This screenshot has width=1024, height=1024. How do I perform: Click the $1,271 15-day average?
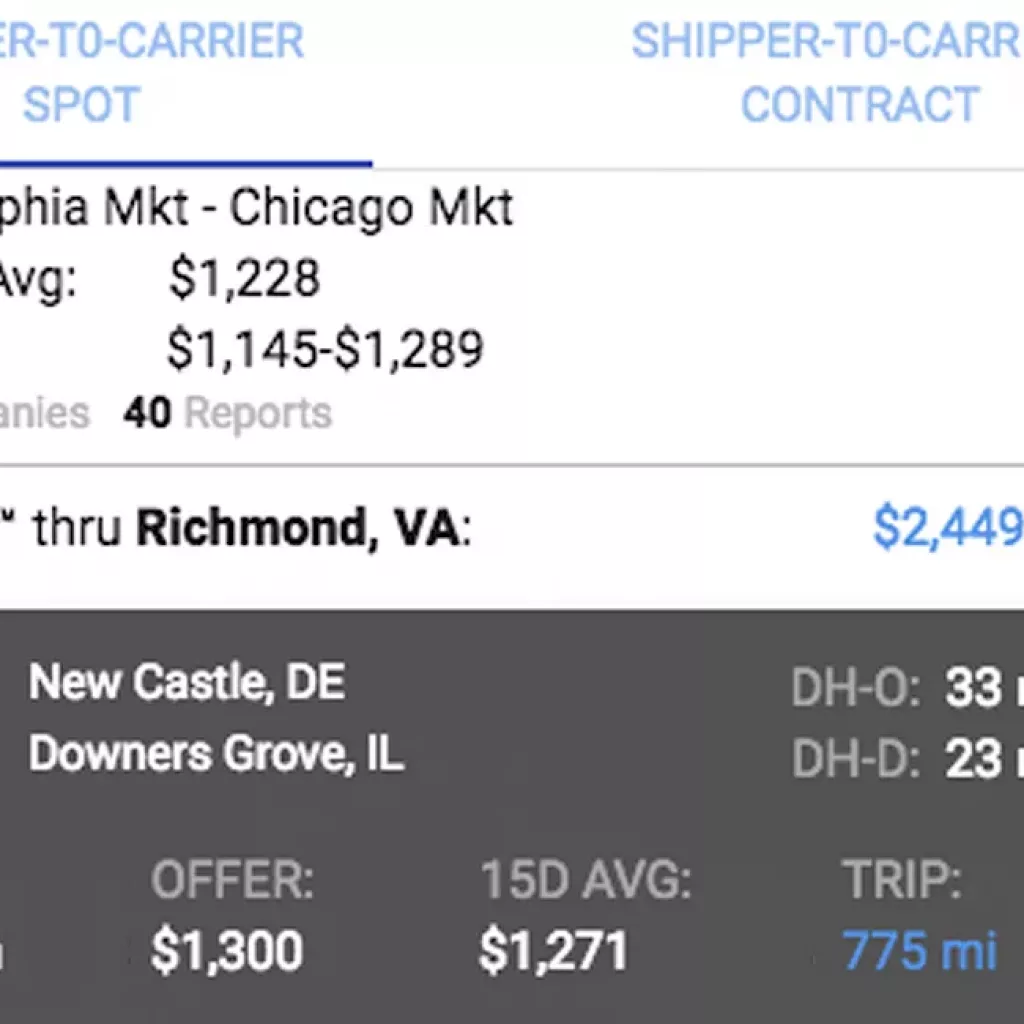pyautogui.click(x=553, y=951)
